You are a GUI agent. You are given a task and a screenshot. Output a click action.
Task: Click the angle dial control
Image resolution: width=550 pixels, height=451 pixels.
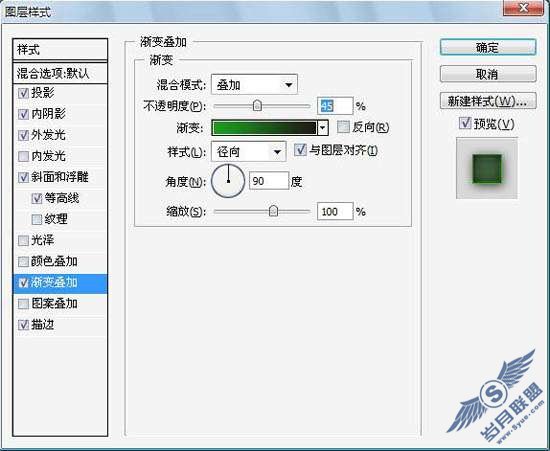pos(228,181)
